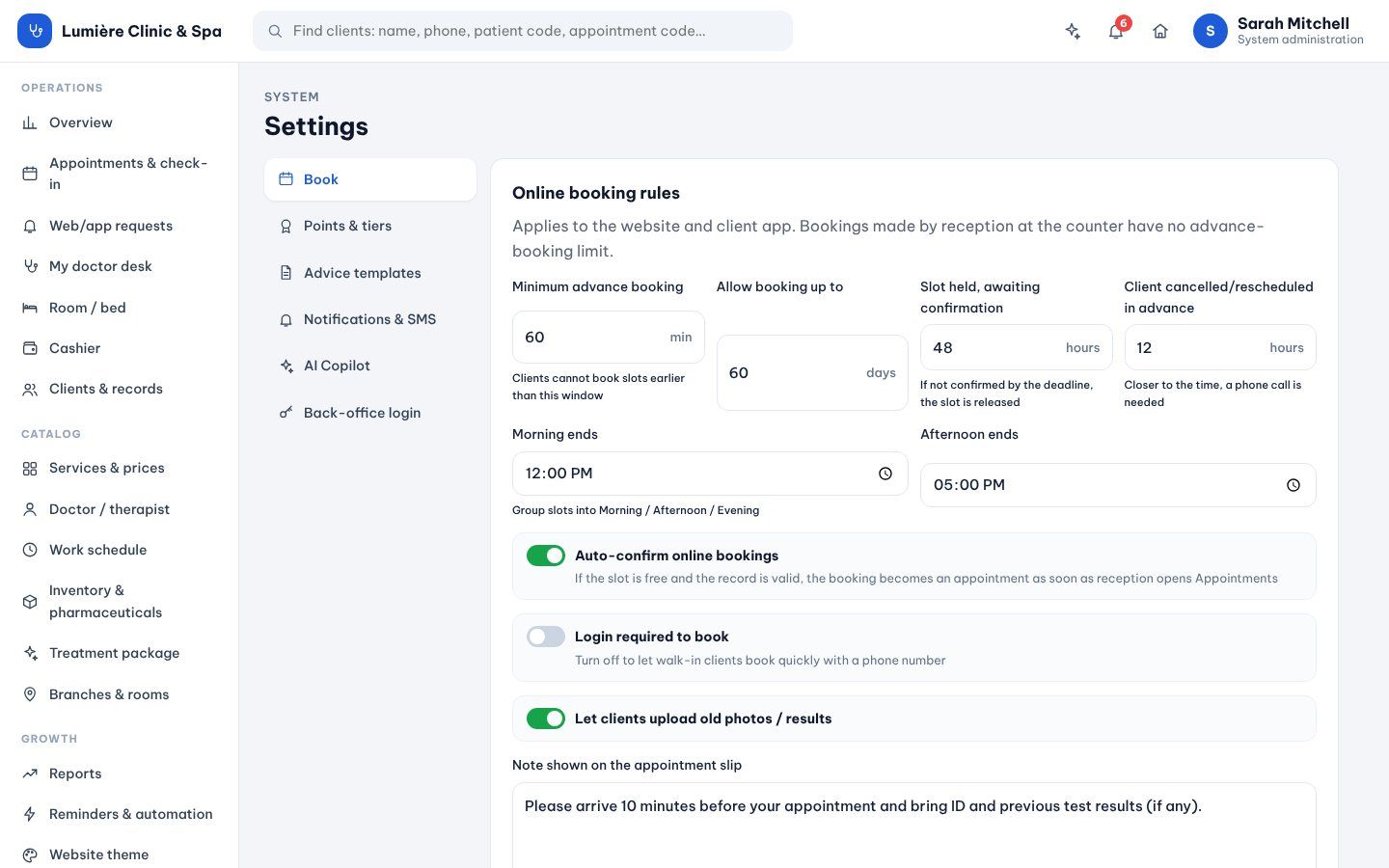The image size is (1389, 868).
Task: Open the Reports page in sidebar
Action: click(x=119, y=773)
